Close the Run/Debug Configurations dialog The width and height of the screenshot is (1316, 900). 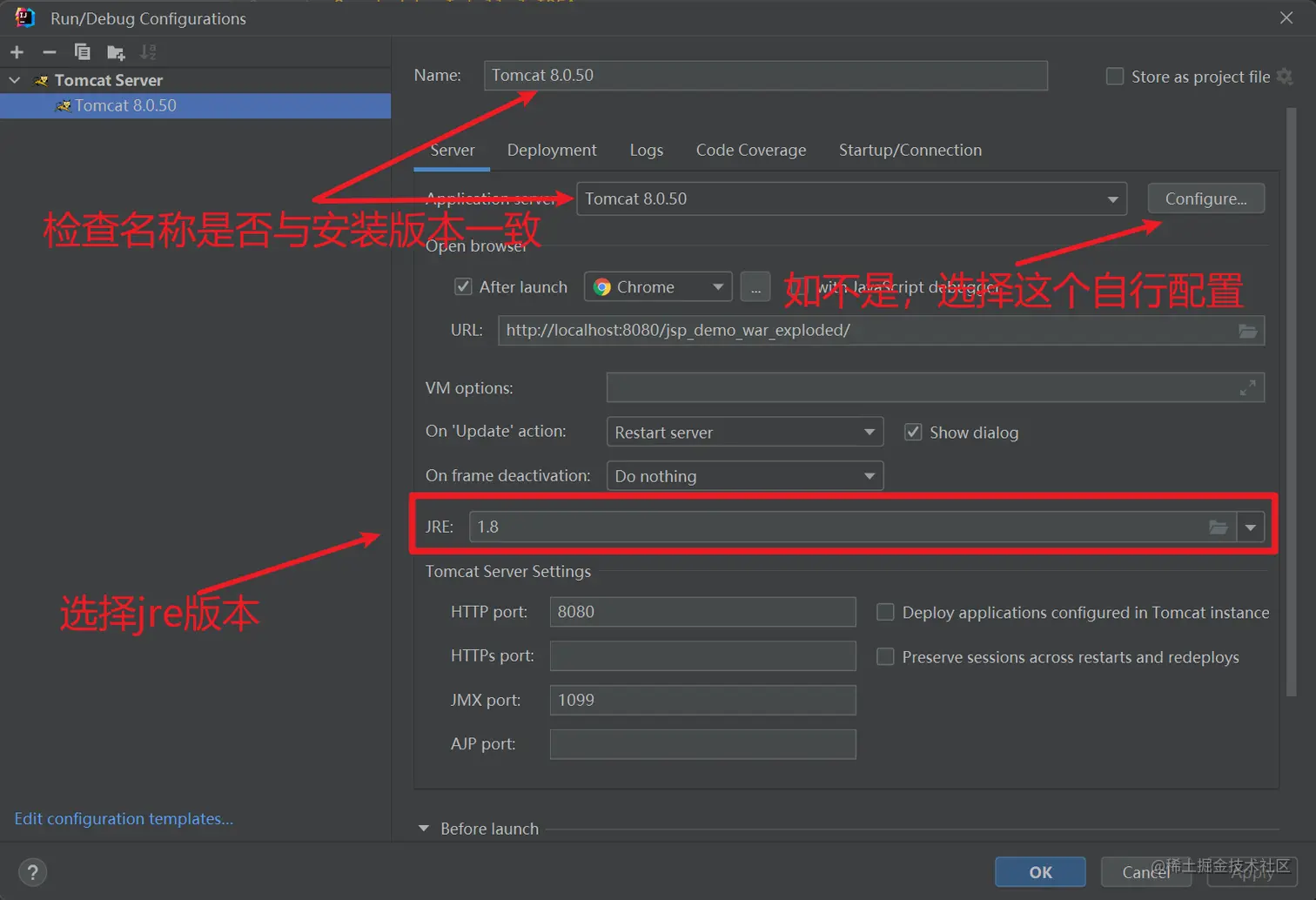coord(1286,18)
